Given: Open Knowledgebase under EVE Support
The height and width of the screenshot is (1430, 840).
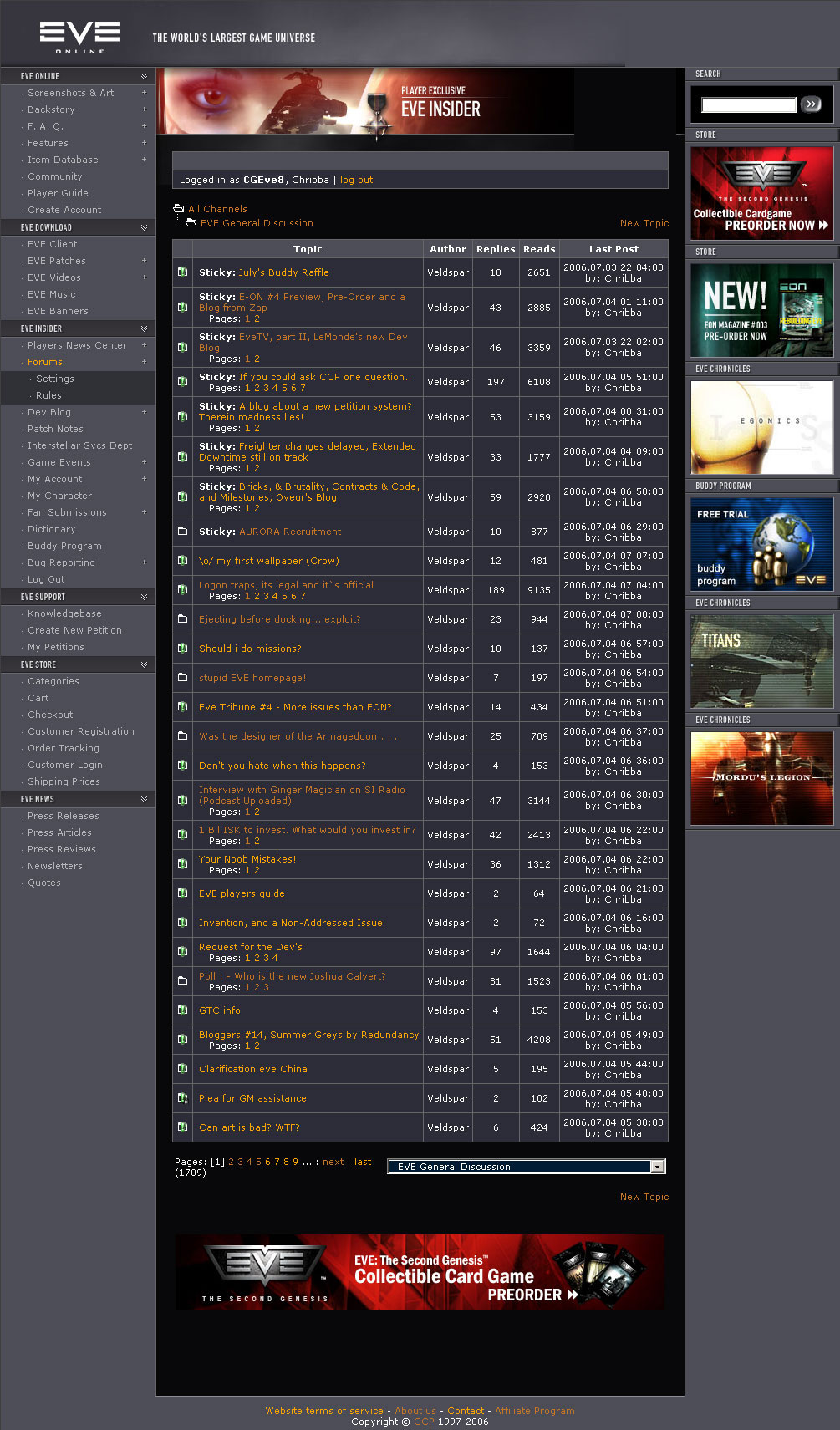Looking at the screenshot, I should click(64, 613).
